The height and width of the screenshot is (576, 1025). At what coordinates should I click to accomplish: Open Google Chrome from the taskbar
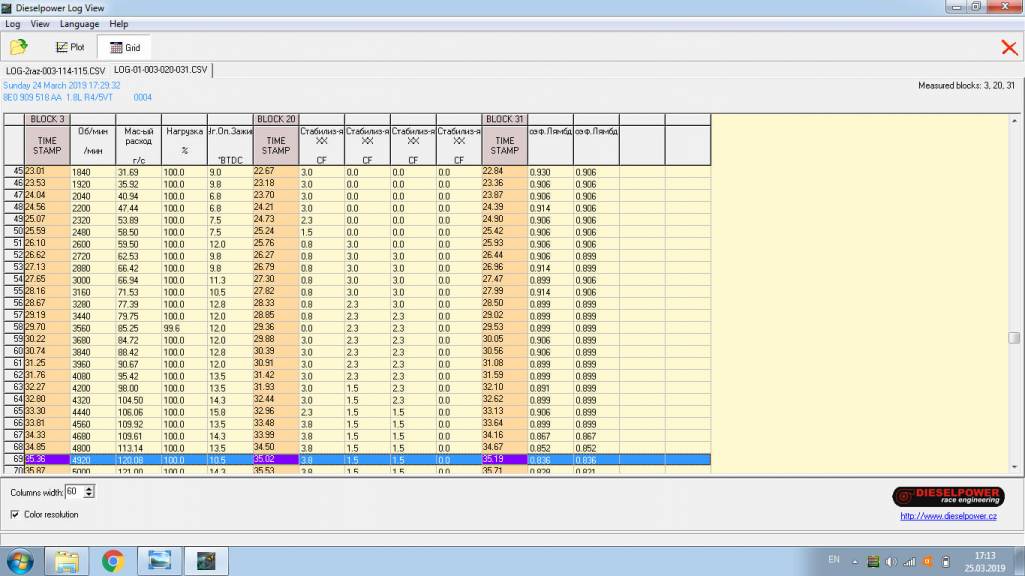112,561
